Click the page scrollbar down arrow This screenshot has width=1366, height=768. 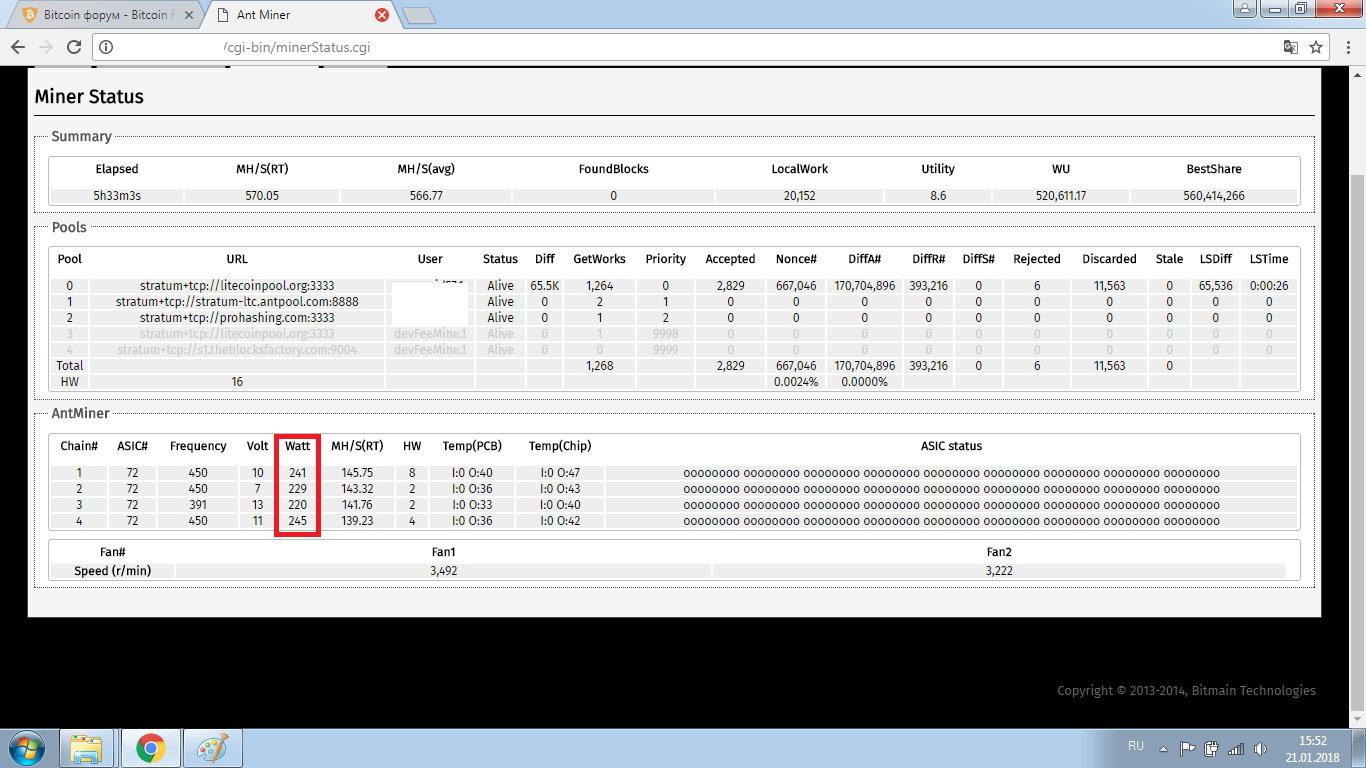[x=1357, y=718]
